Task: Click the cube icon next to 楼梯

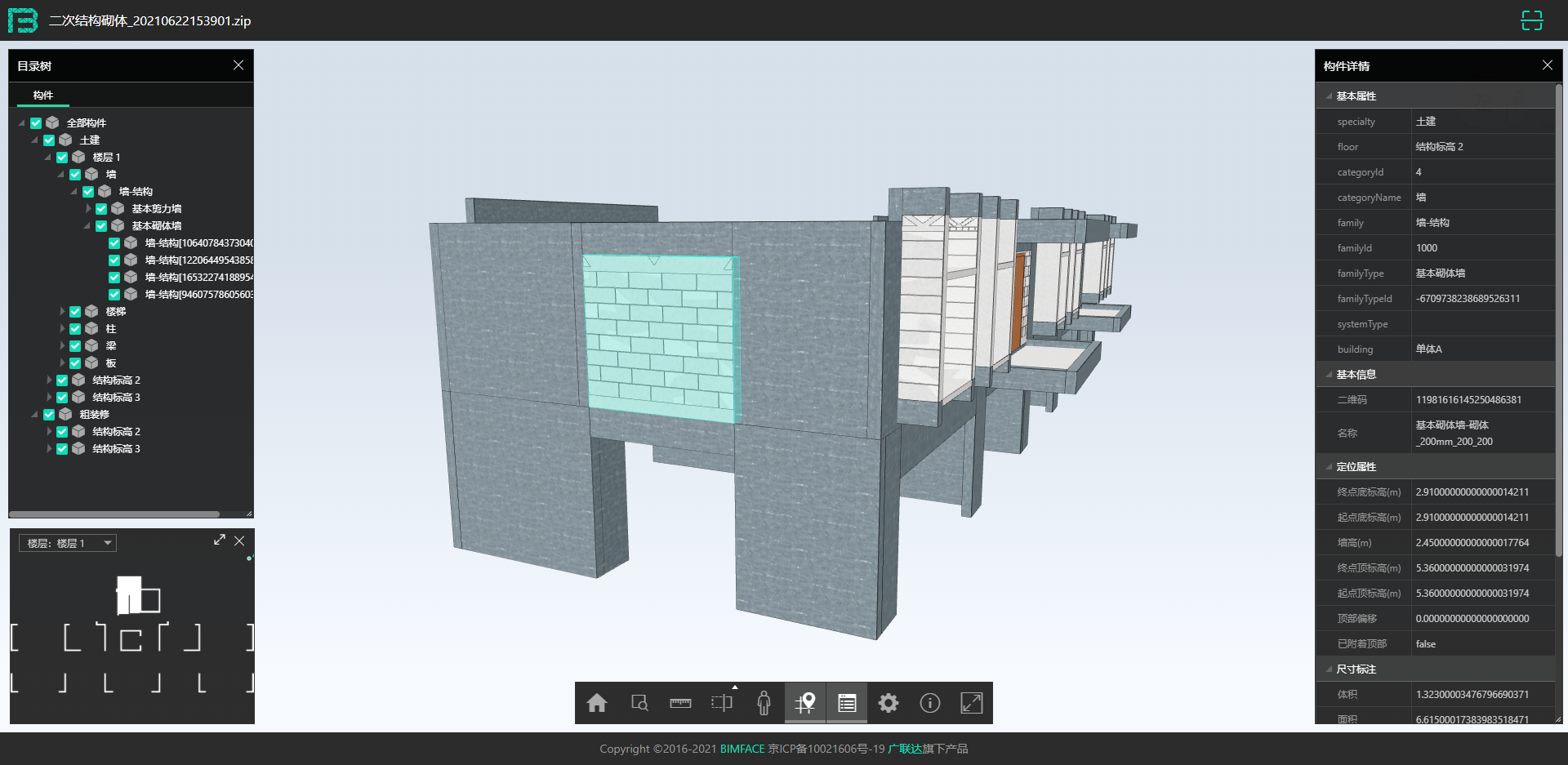Action: 91,311
